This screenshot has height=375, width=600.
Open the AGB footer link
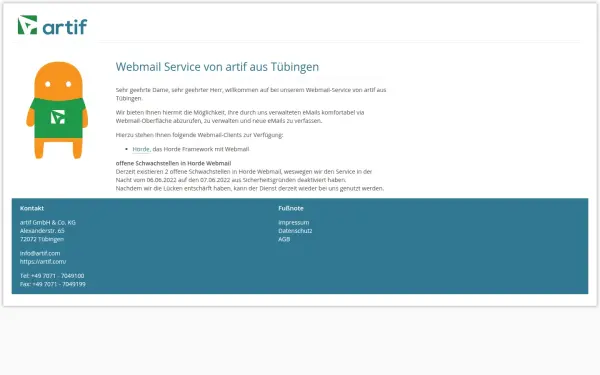click(284, 239)
